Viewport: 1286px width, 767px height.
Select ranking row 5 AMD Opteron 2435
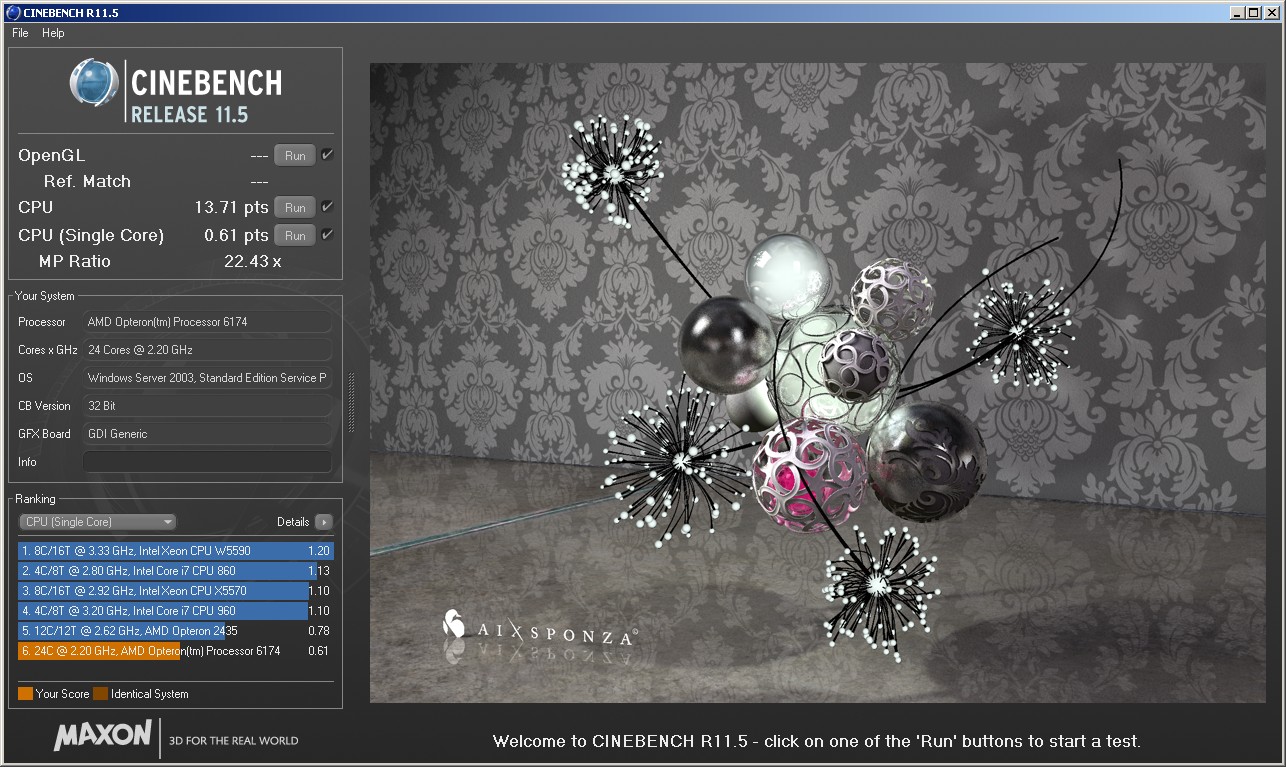tap(176, 631)
